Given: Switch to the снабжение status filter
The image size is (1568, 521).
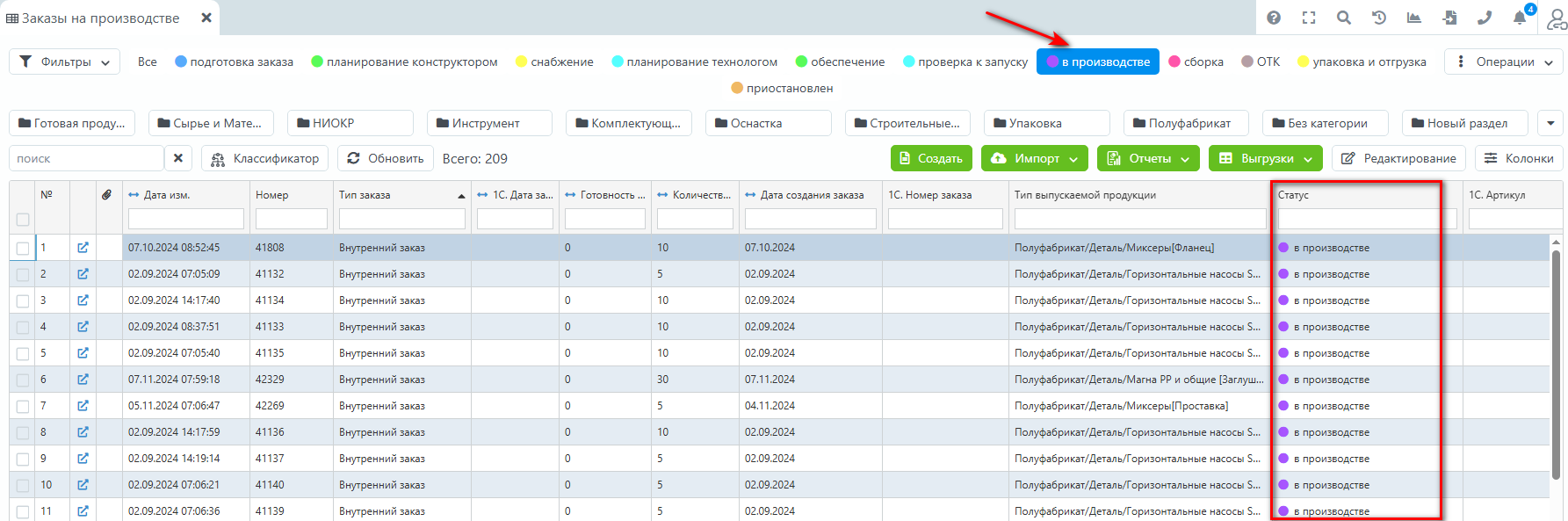Looking at the screenshot, I should 554,62.
